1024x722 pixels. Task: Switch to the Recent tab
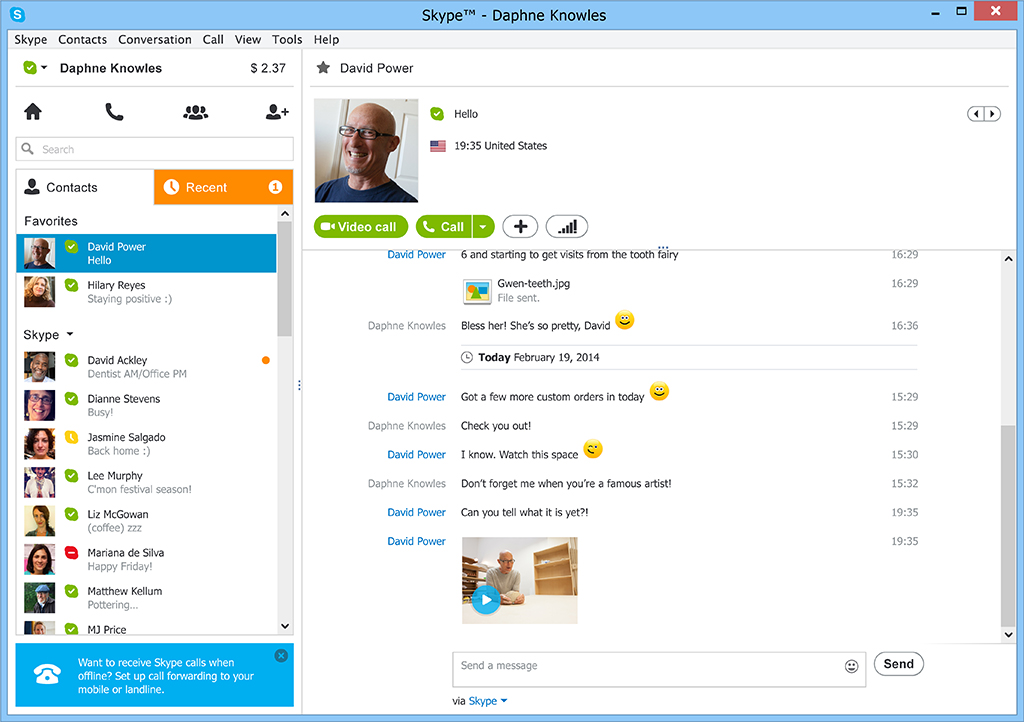point(223,187)
